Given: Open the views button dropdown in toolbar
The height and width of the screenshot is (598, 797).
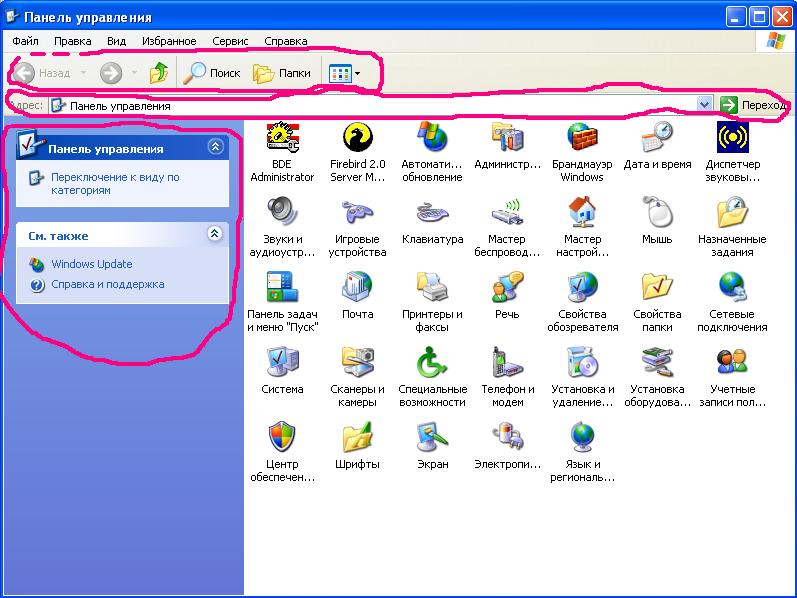Looking at the screenshot, I should tap(357, 73).
